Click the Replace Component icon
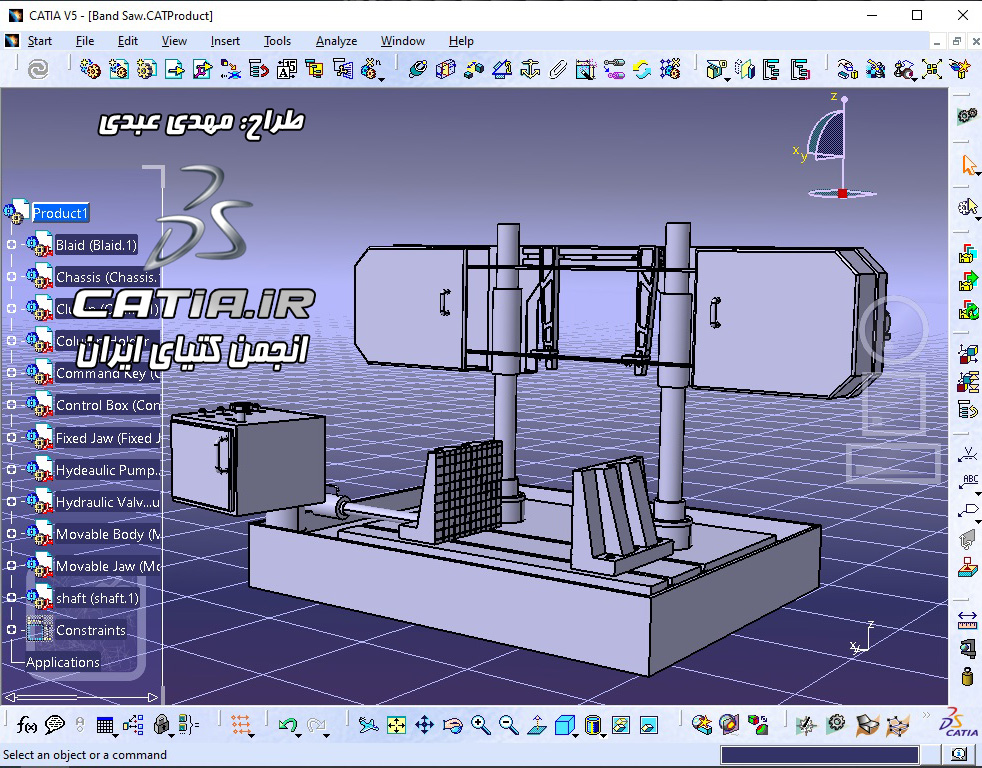 click(231, 69)
